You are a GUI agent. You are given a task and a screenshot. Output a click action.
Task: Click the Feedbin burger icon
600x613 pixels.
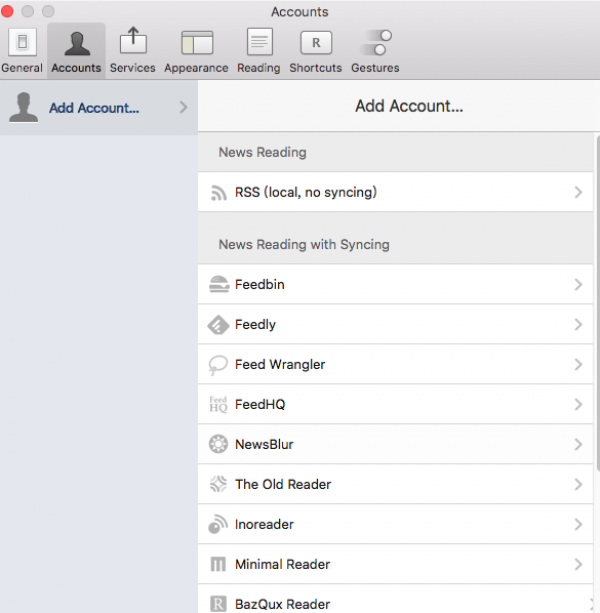pyautogui.click(x=219, y=284)
